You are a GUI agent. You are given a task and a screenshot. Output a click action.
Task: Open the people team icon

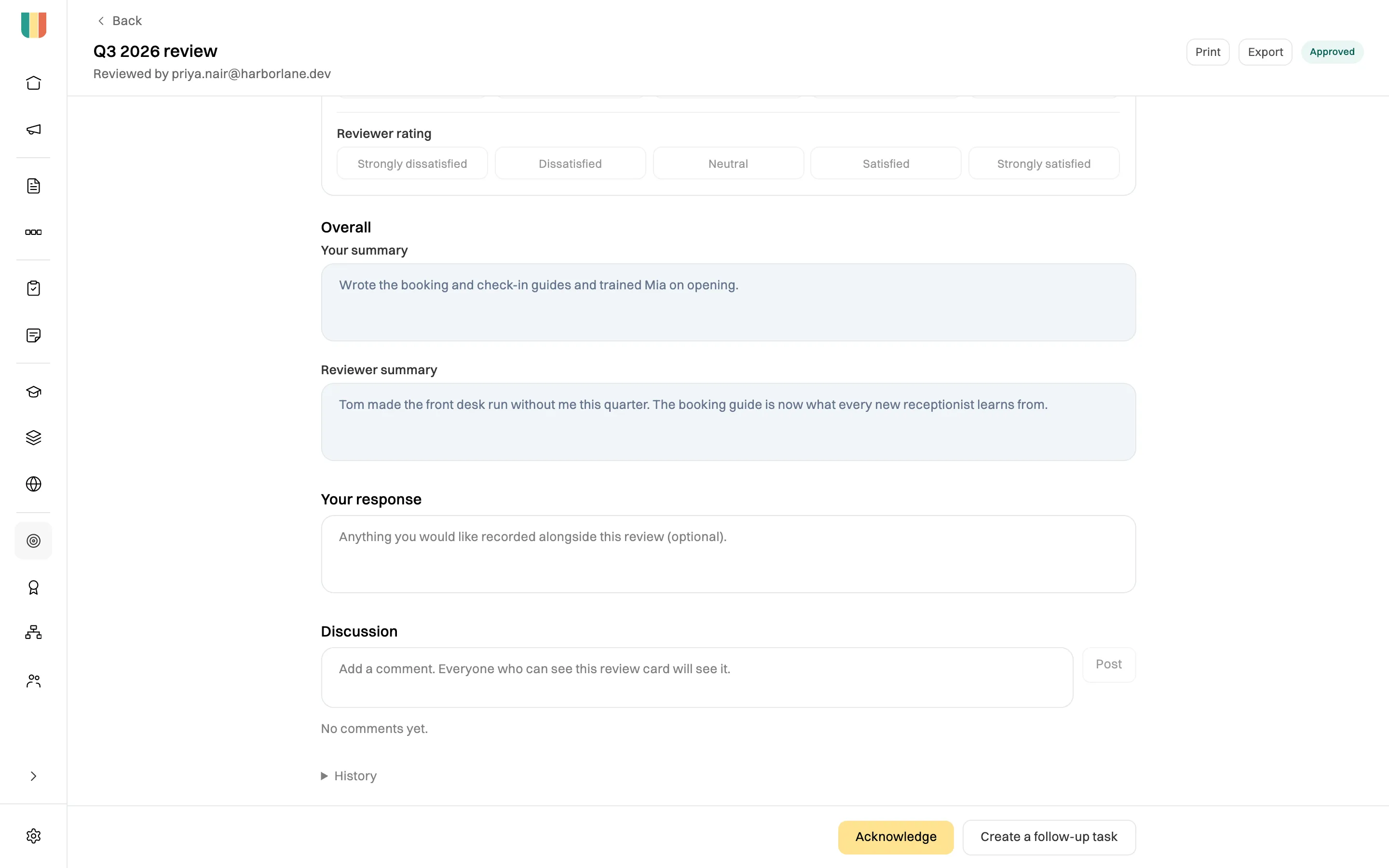(33, 681)
